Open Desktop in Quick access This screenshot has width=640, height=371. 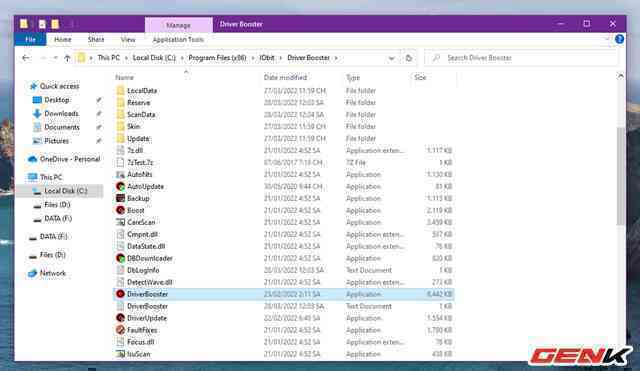(x=51, y=100)
